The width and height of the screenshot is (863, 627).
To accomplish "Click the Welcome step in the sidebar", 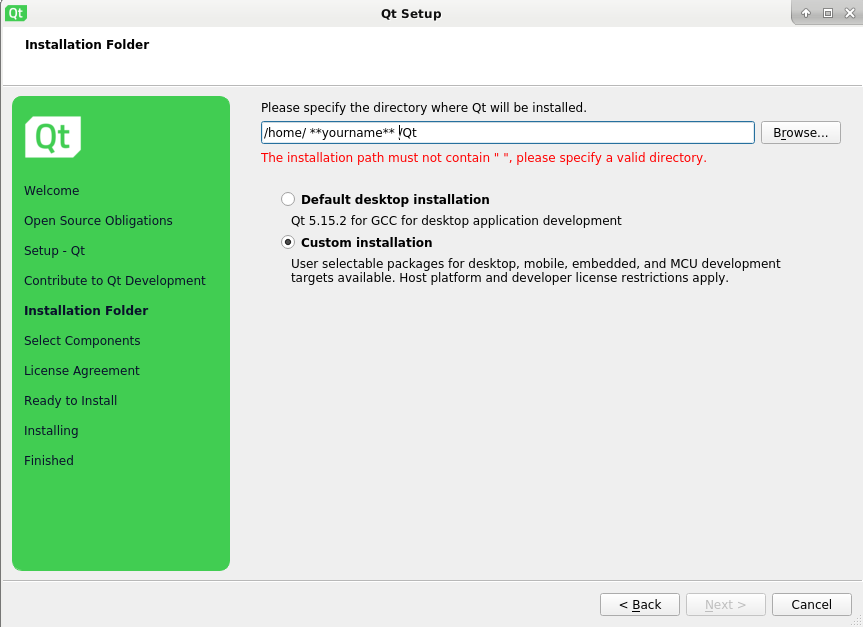I will [52, 190].
